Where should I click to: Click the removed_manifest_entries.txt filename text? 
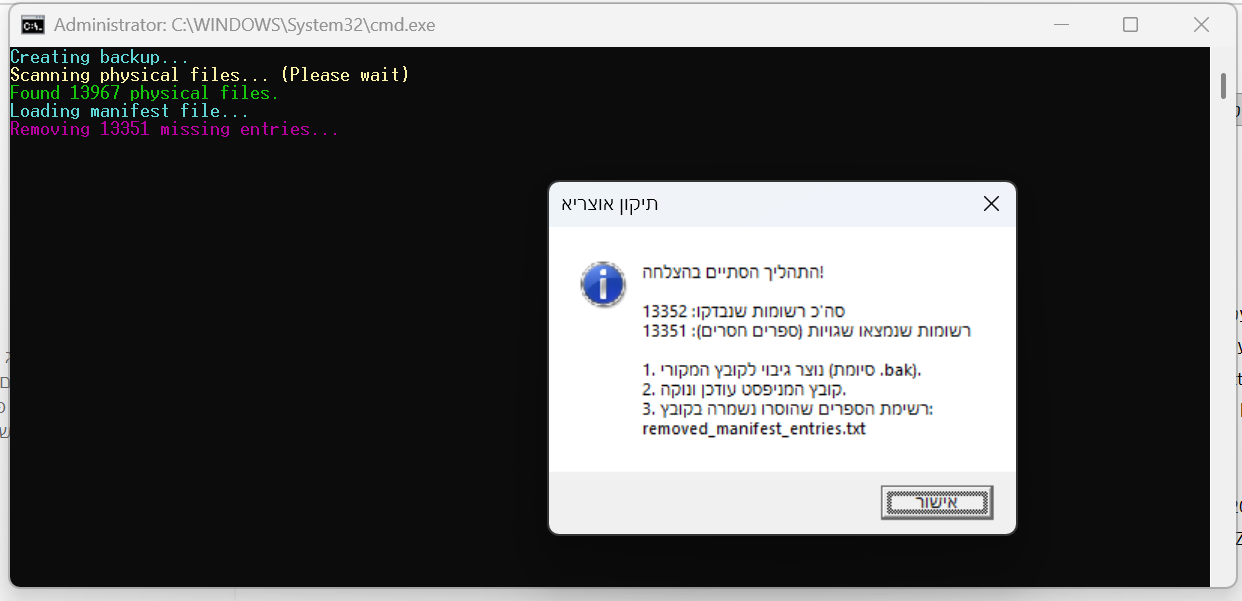(x=753, y=429)
